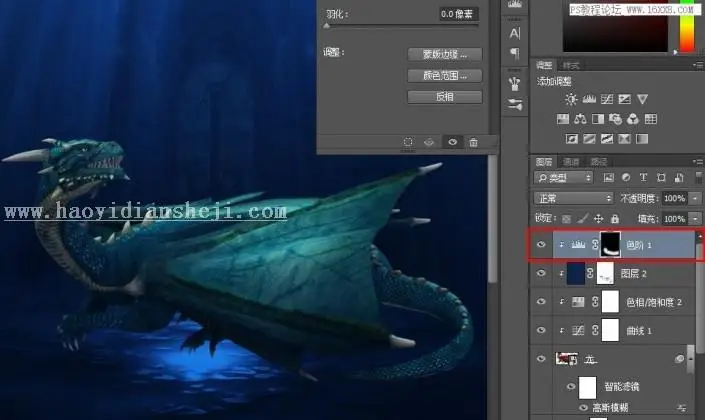Open the Adjustments panel flyout menu
The width and height of the screenshot is (705, 420).
(698, 66)
